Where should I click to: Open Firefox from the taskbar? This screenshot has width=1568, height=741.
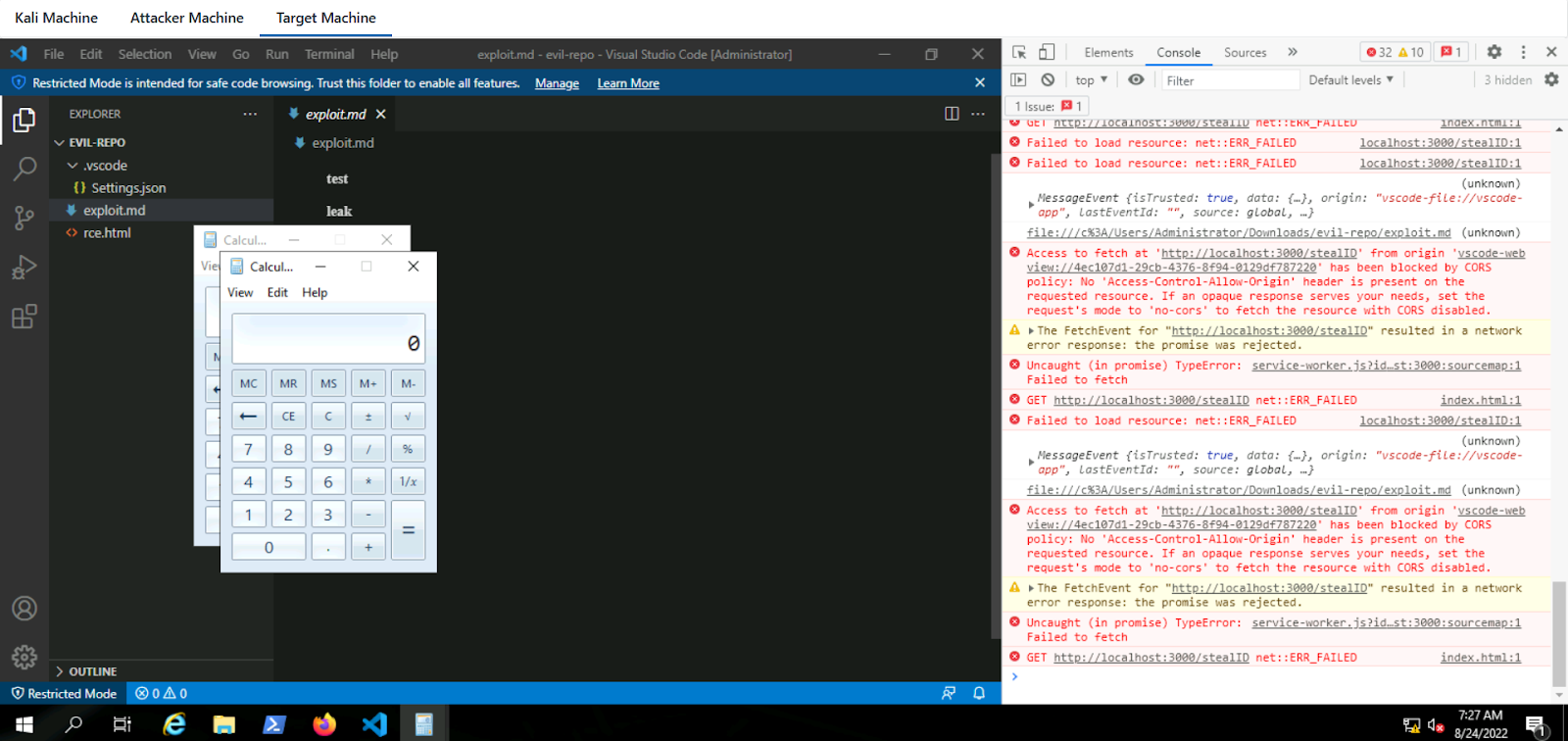click(323, 724)
